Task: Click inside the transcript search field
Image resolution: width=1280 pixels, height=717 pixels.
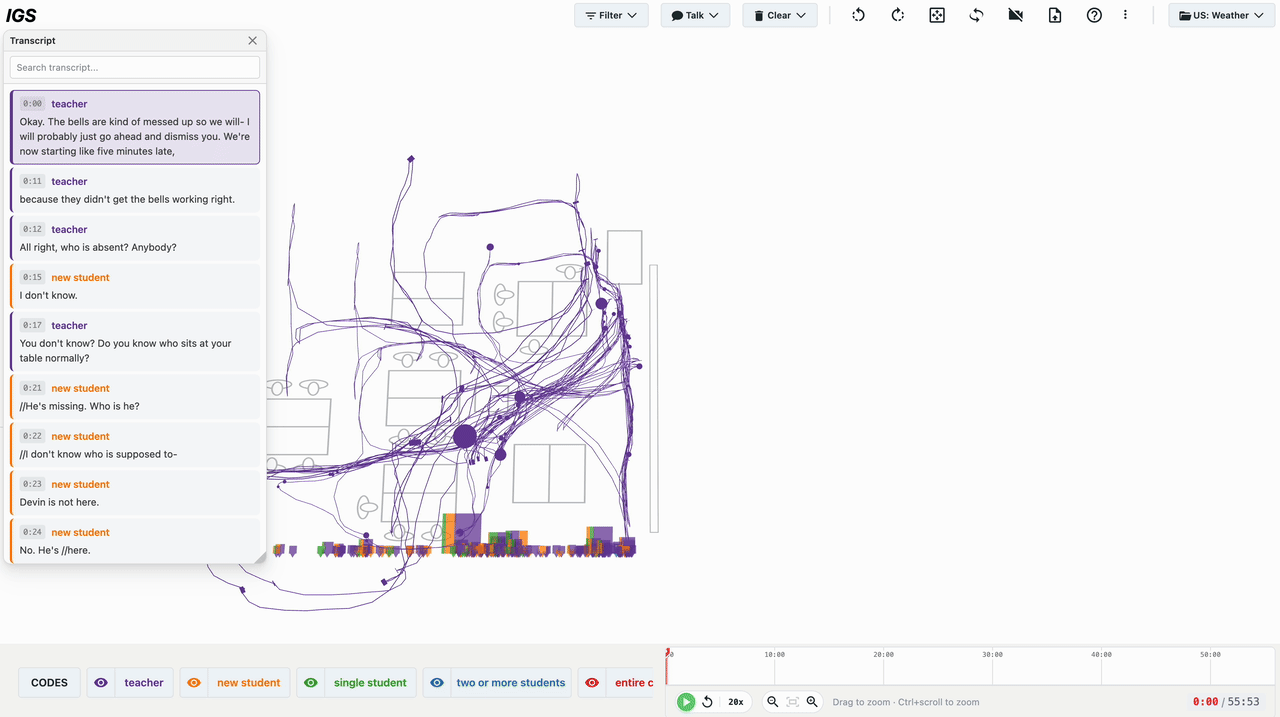Action: 134,66
